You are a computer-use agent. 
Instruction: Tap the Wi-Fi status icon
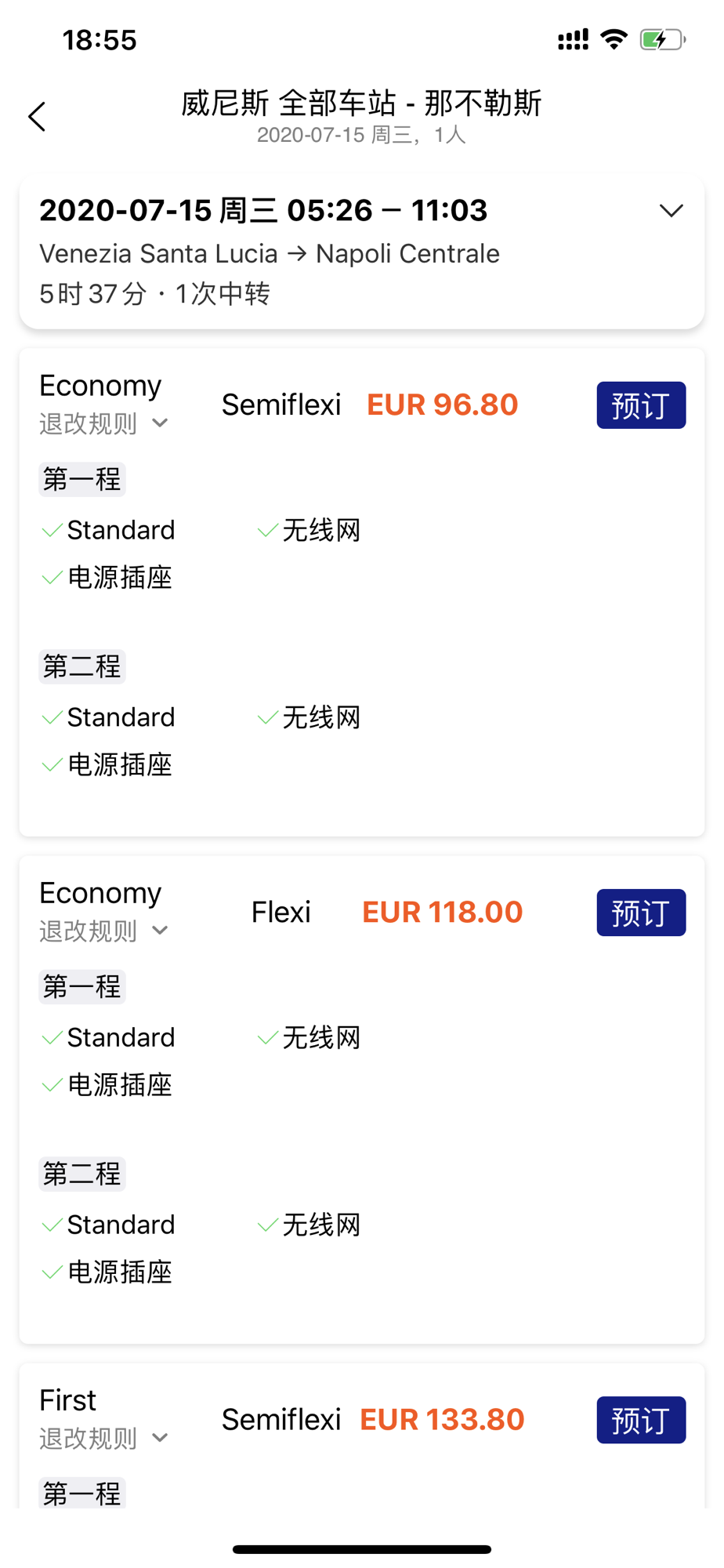pyautogui.click(x=614, y=39)
